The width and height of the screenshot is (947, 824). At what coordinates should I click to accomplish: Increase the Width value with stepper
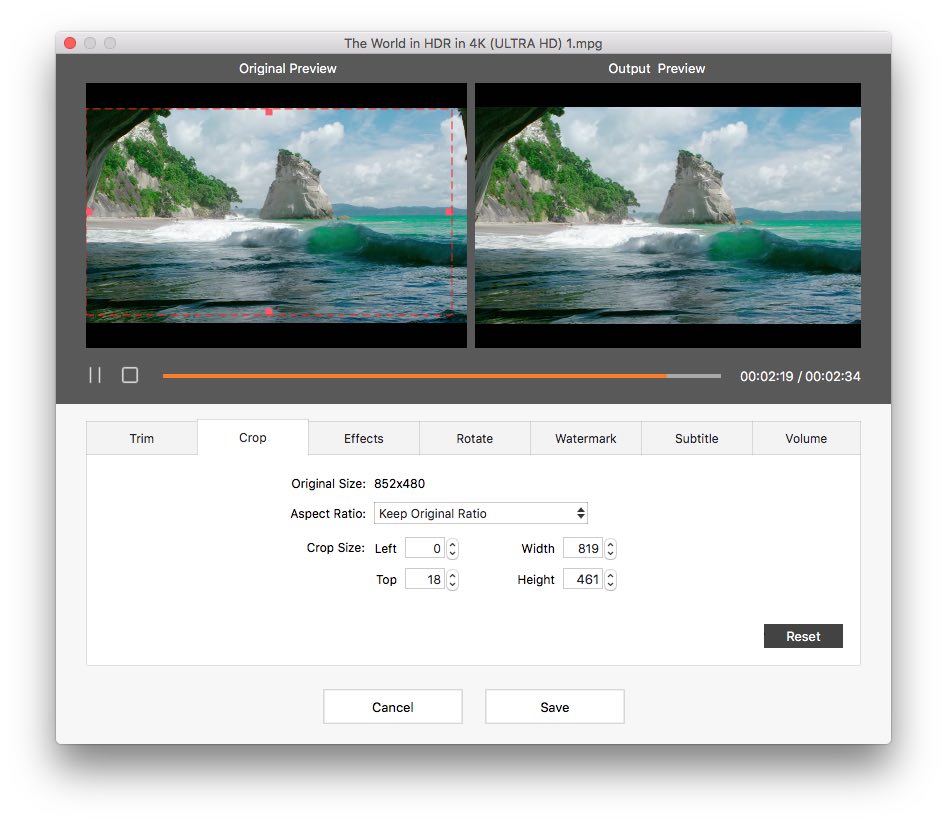point(611,544)
